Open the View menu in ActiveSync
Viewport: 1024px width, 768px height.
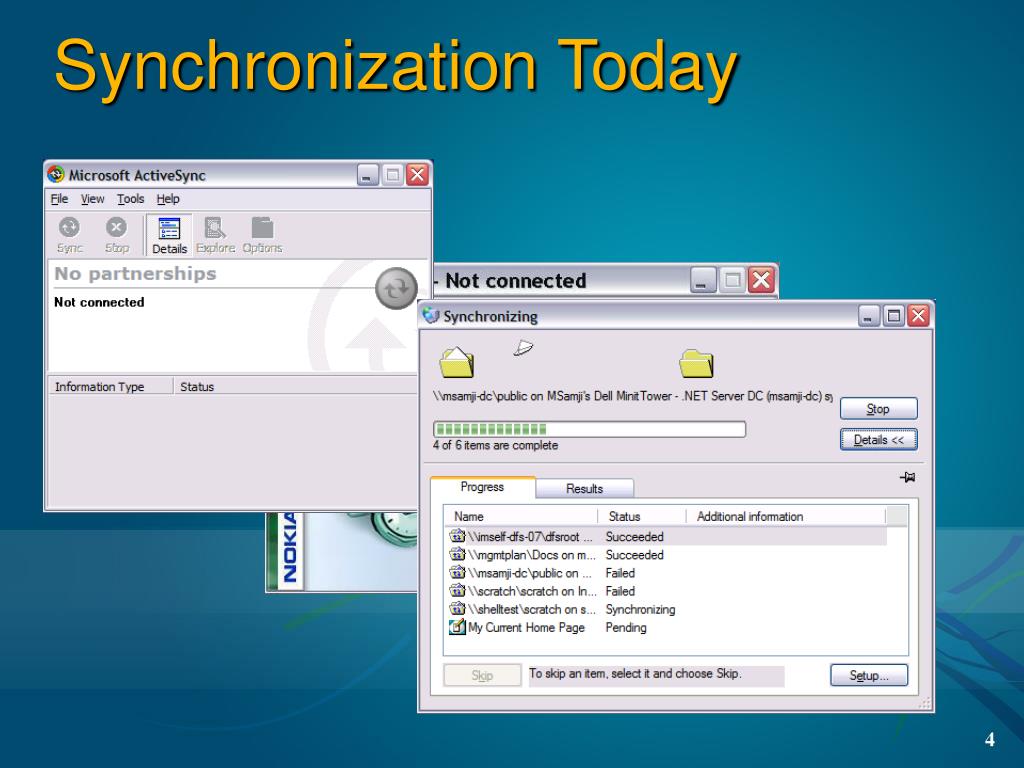point(92,199)
